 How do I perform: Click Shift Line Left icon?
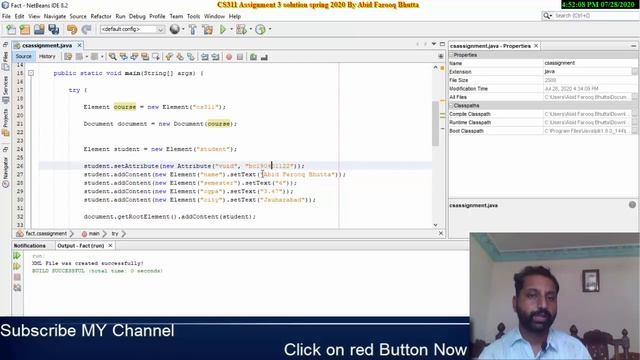tap(204, 57)
